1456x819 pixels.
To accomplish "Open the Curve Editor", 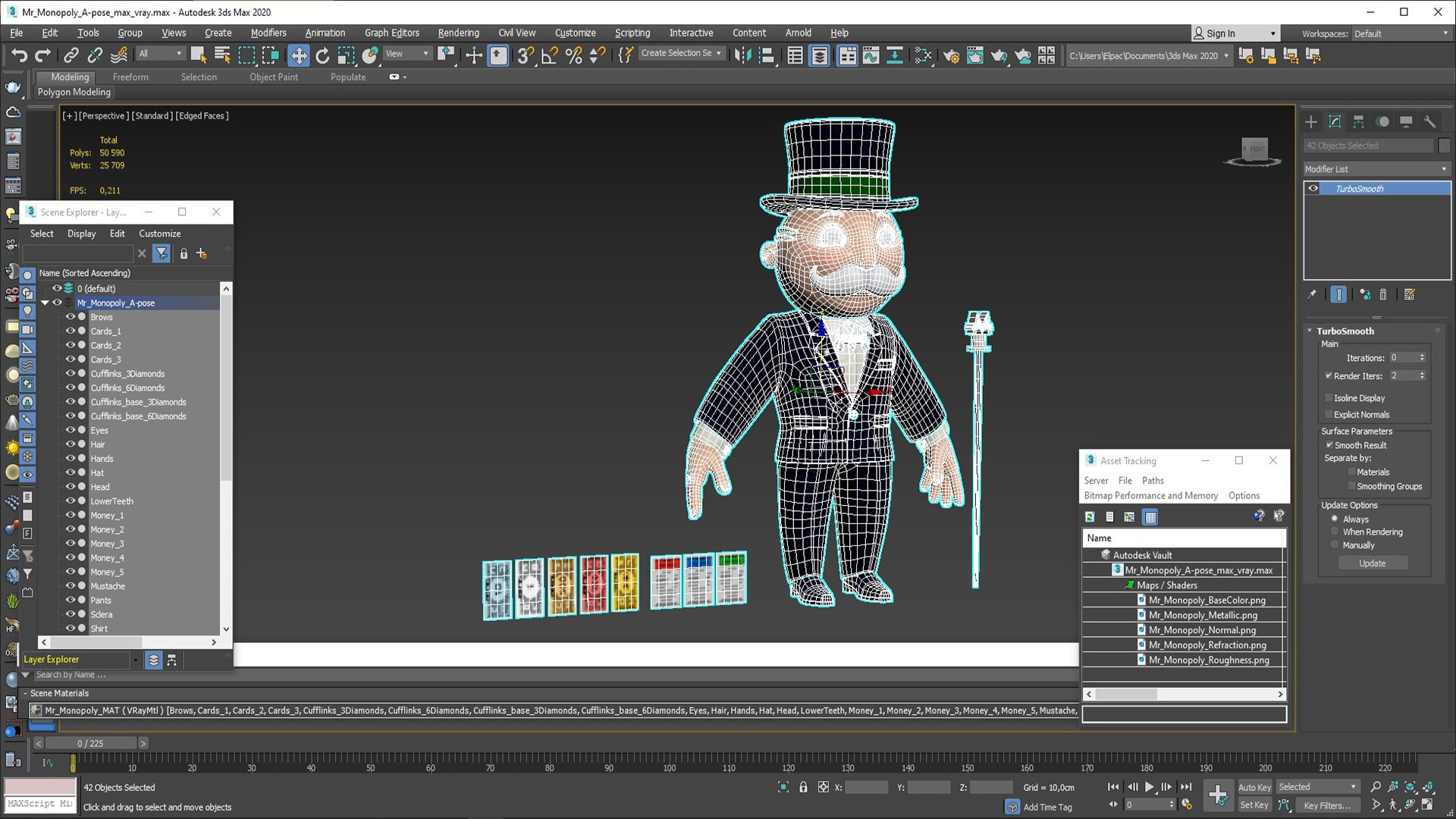I will tap(871, 55).
